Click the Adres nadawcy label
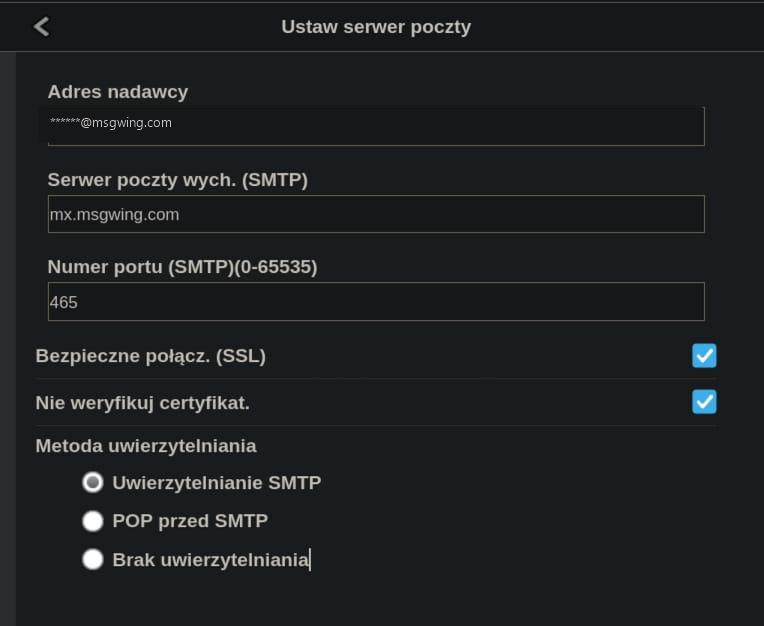The image size is (764, 626). [118, 92]
